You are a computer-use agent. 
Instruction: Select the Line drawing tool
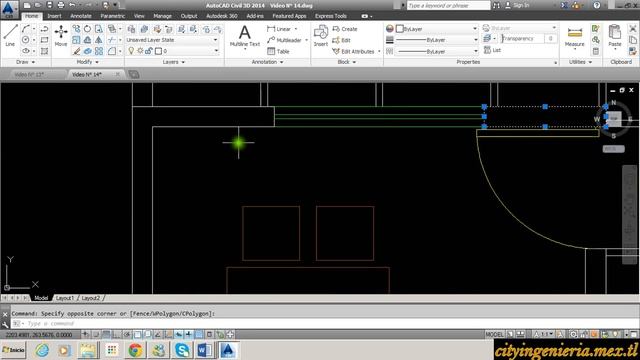(x=10, y=35)
